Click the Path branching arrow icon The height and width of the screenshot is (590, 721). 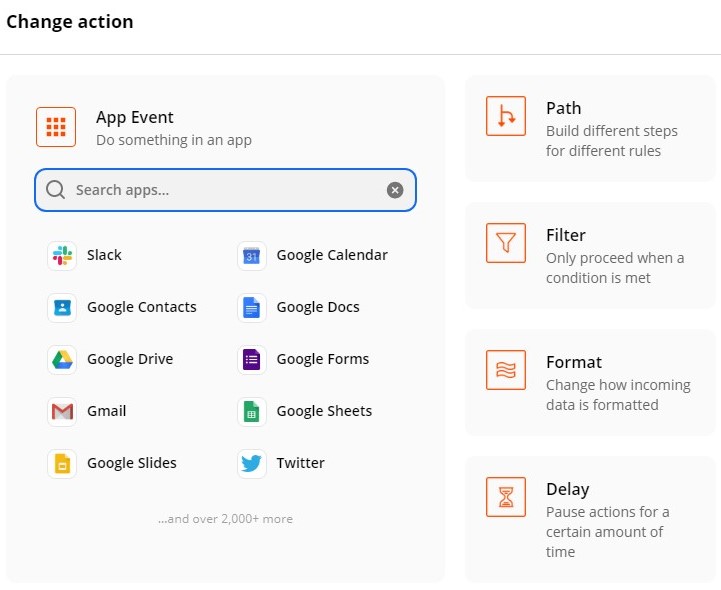(x=506, y=116)
